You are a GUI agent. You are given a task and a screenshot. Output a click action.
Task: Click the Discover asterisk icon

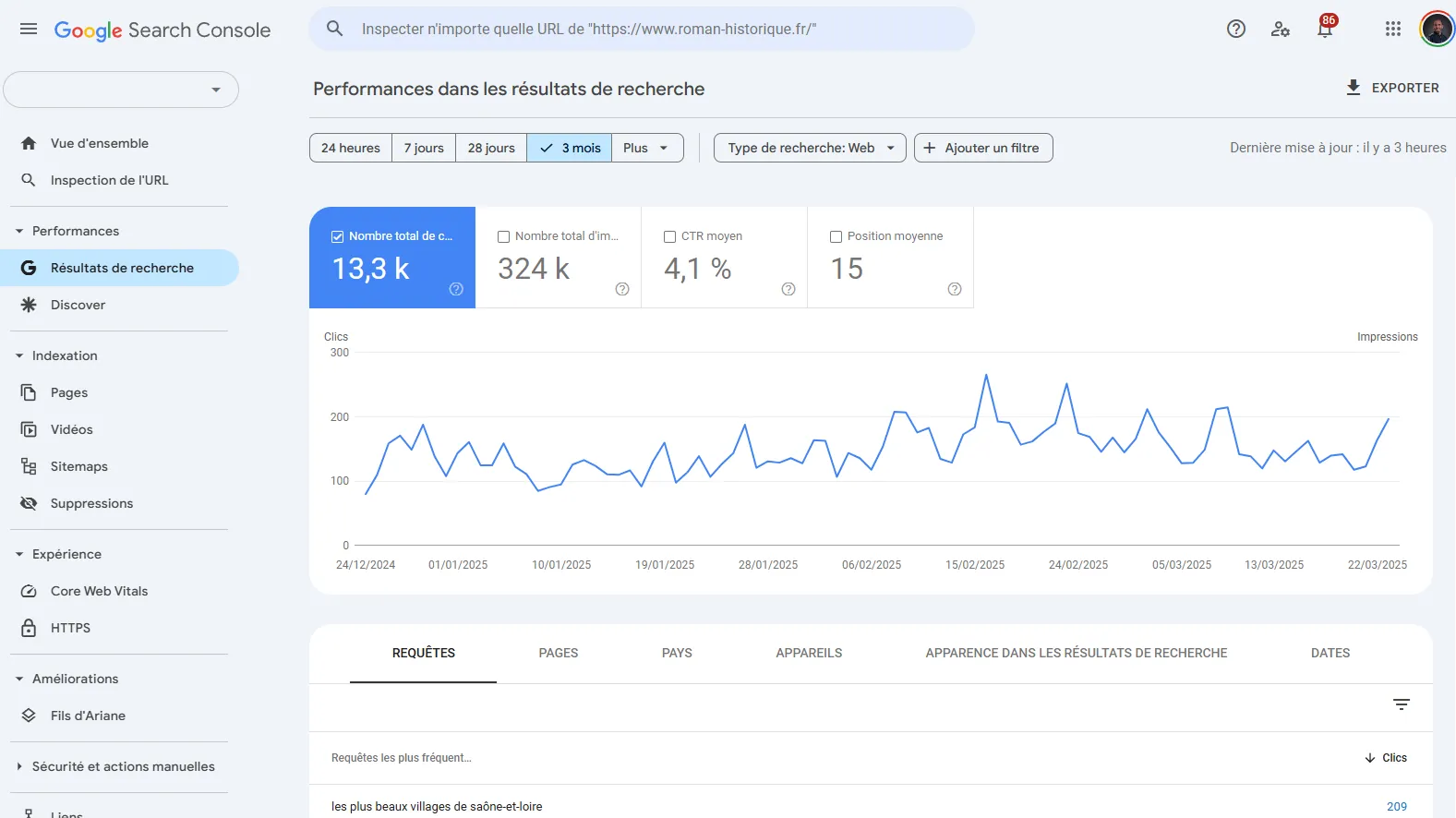tap(29, 305)
